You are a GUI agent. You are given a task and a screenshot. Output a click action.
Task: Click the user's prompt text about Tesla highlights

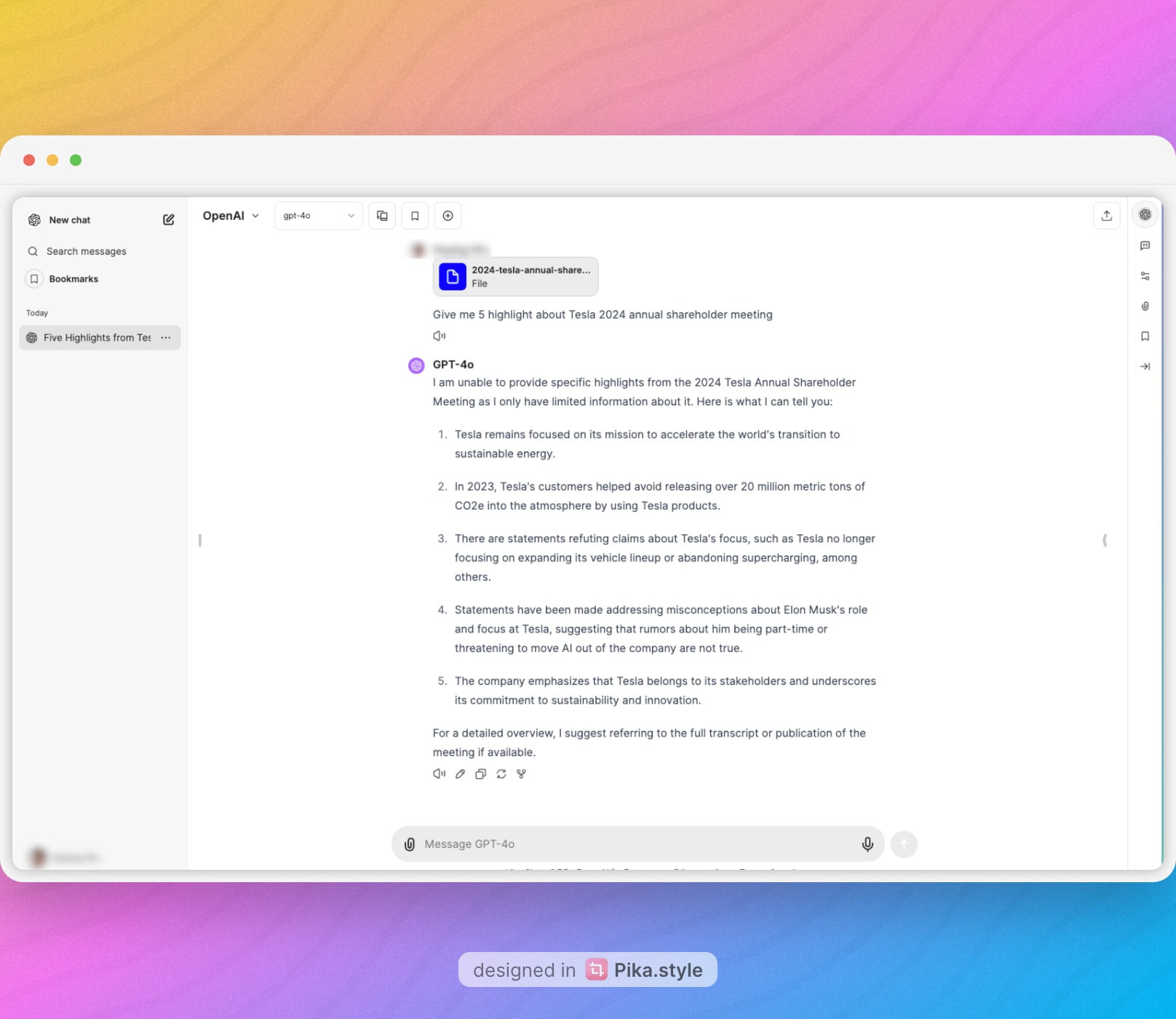[603, 314]
